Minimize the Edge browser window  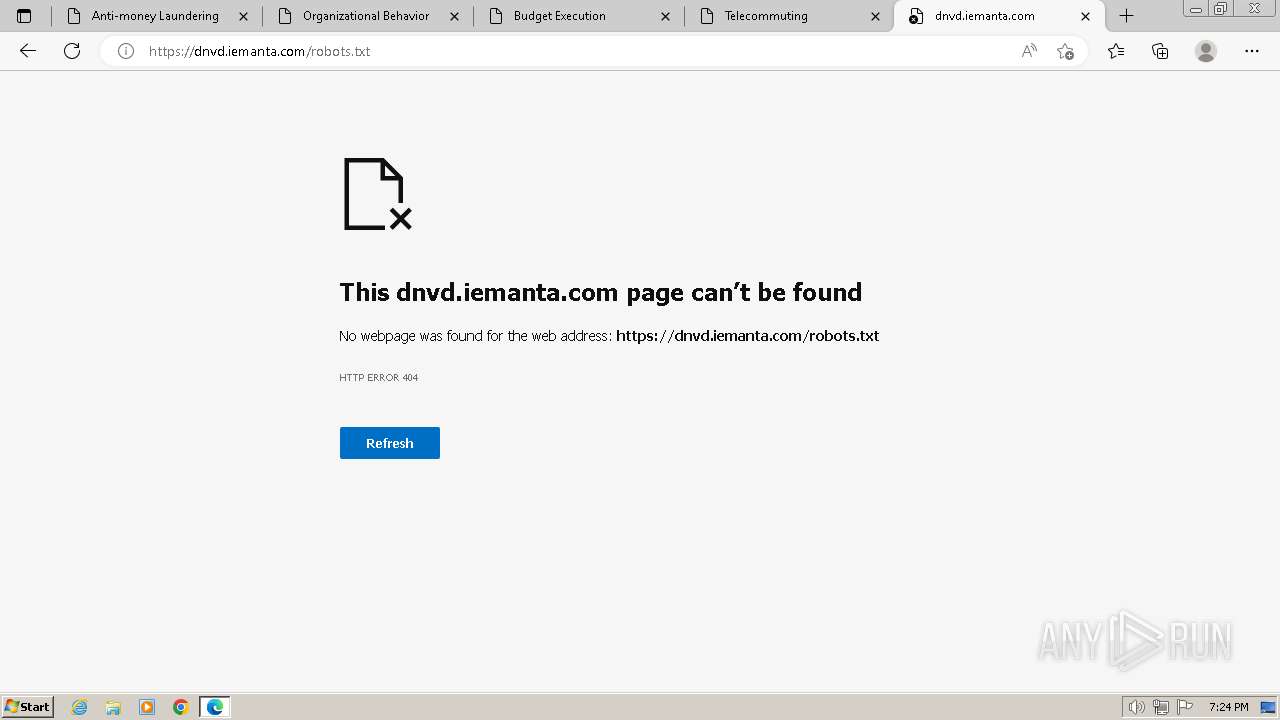[x=1196, y=9]
